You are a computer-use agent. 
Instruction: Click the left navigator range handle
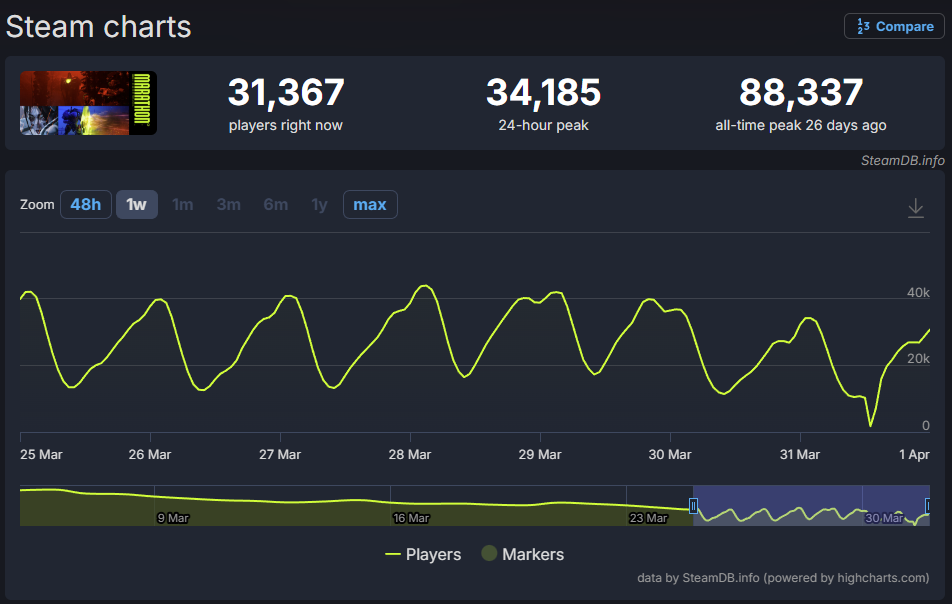tap(693, 505)
